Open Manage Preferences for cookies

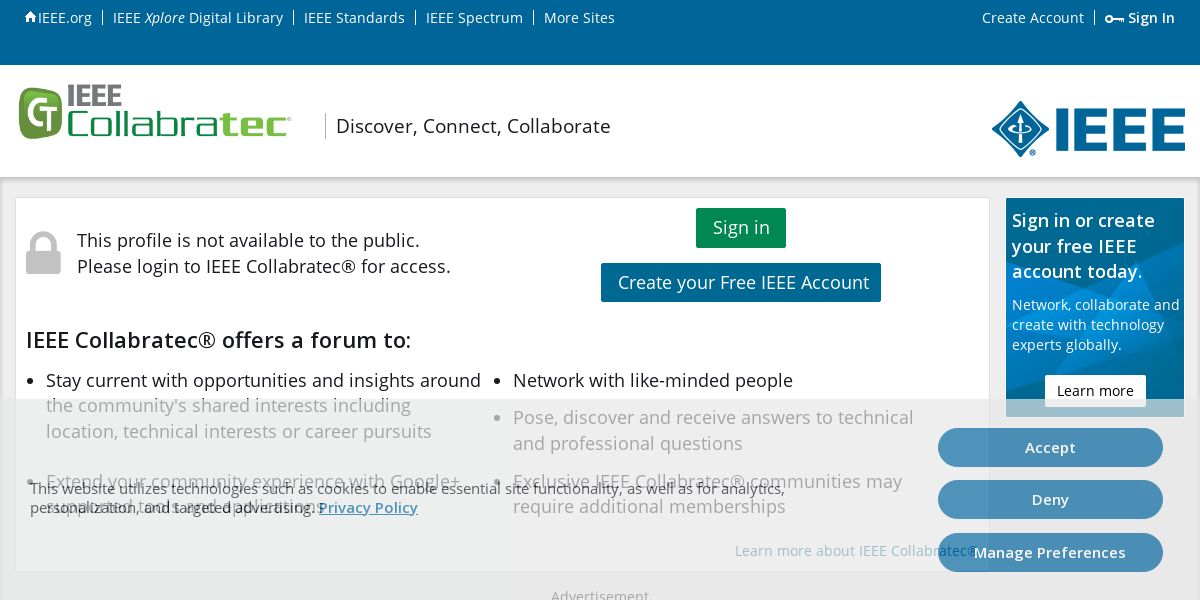tap(1050, 553)
